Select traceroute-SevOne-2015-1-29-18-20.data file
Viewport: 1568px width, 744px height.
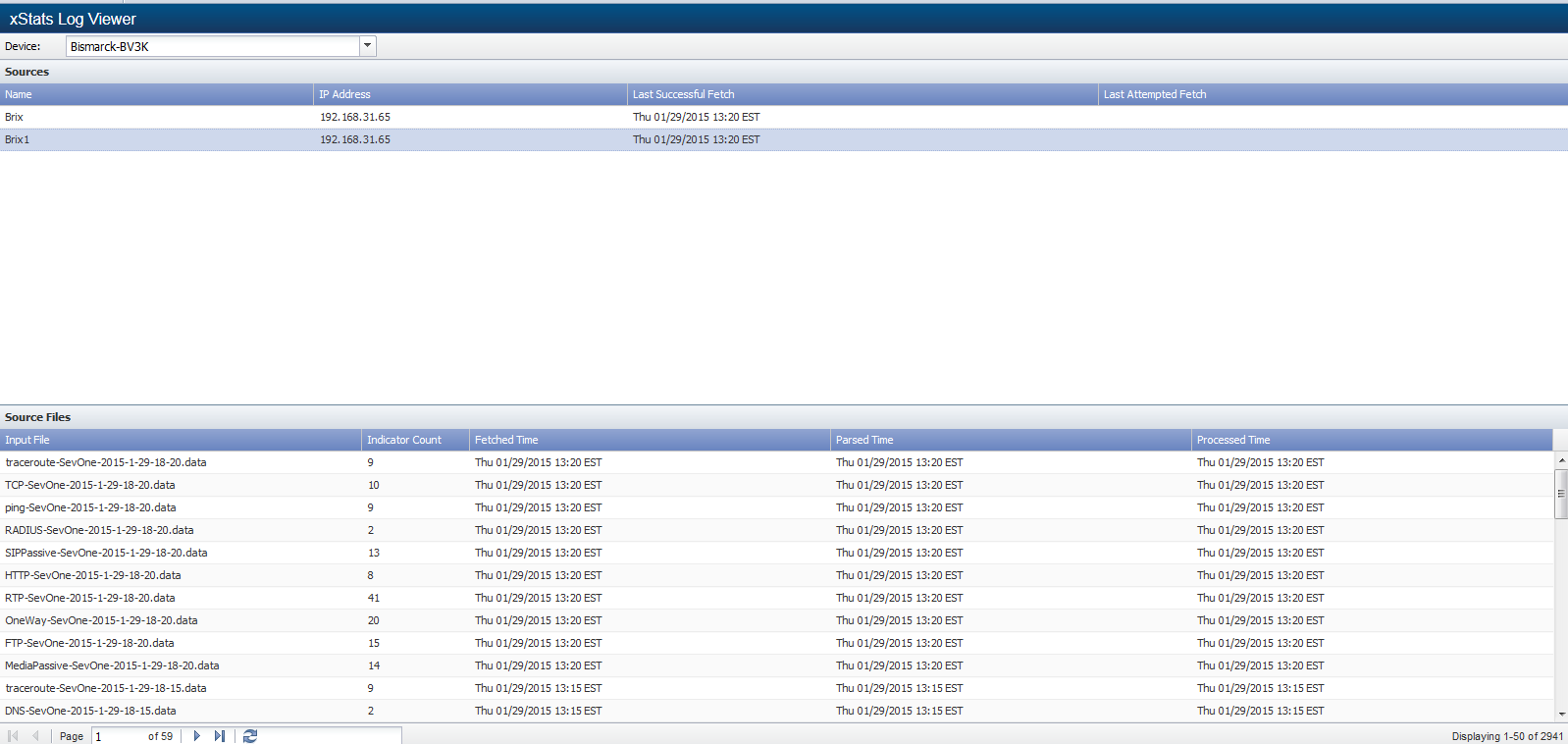(x=776, y=462)
